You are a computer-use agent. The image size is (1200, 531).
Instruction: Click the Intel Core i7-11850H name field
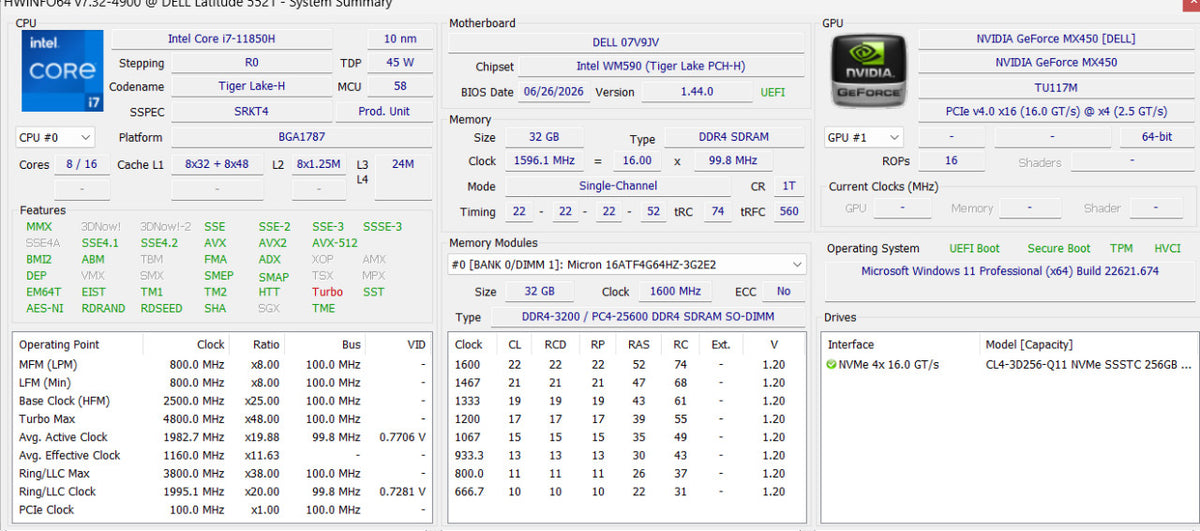pos(222,39)
